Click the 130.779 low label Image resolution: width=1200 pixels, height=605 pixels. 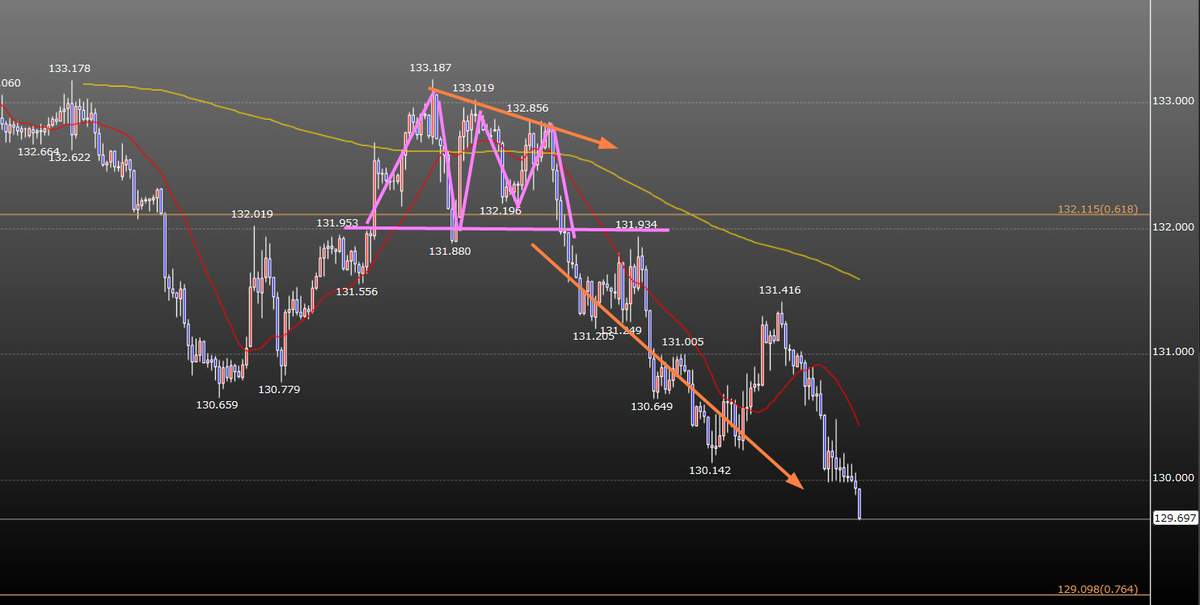(279, 390)
